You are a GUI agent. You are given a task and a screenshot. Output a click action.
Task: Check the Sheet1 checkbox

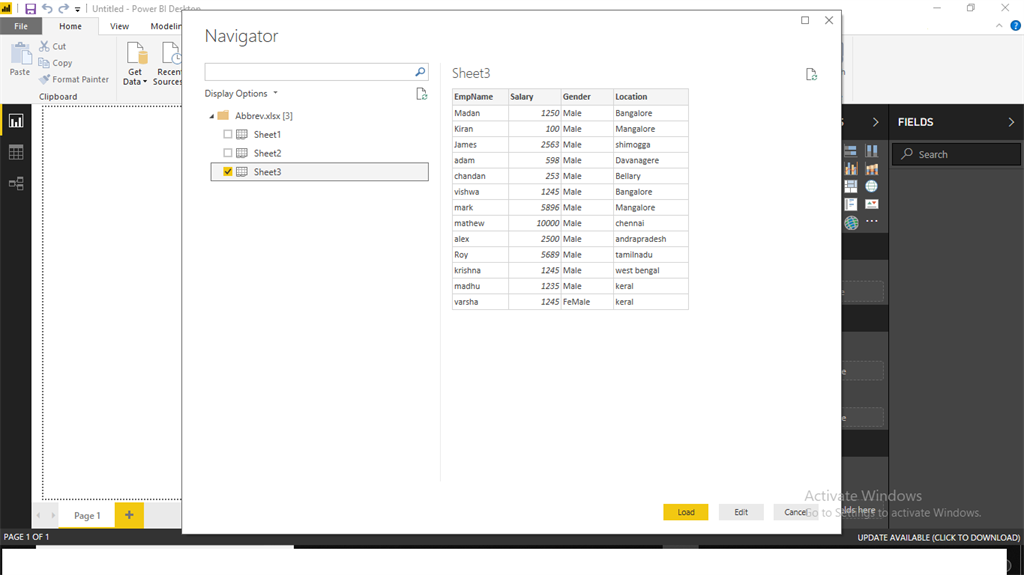tap(227, 134)
